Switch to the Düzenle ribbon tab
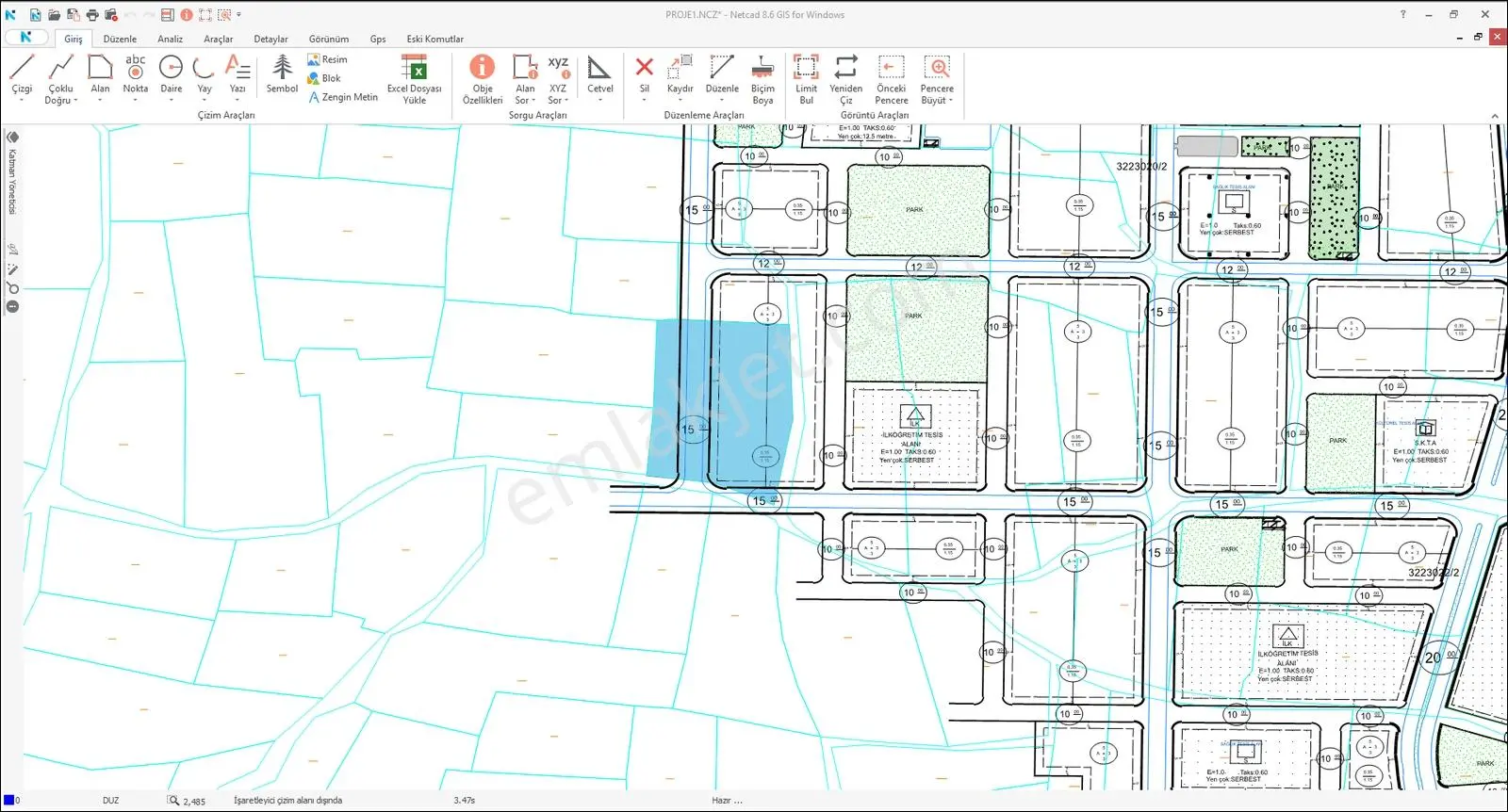 (x=120, y=40)
